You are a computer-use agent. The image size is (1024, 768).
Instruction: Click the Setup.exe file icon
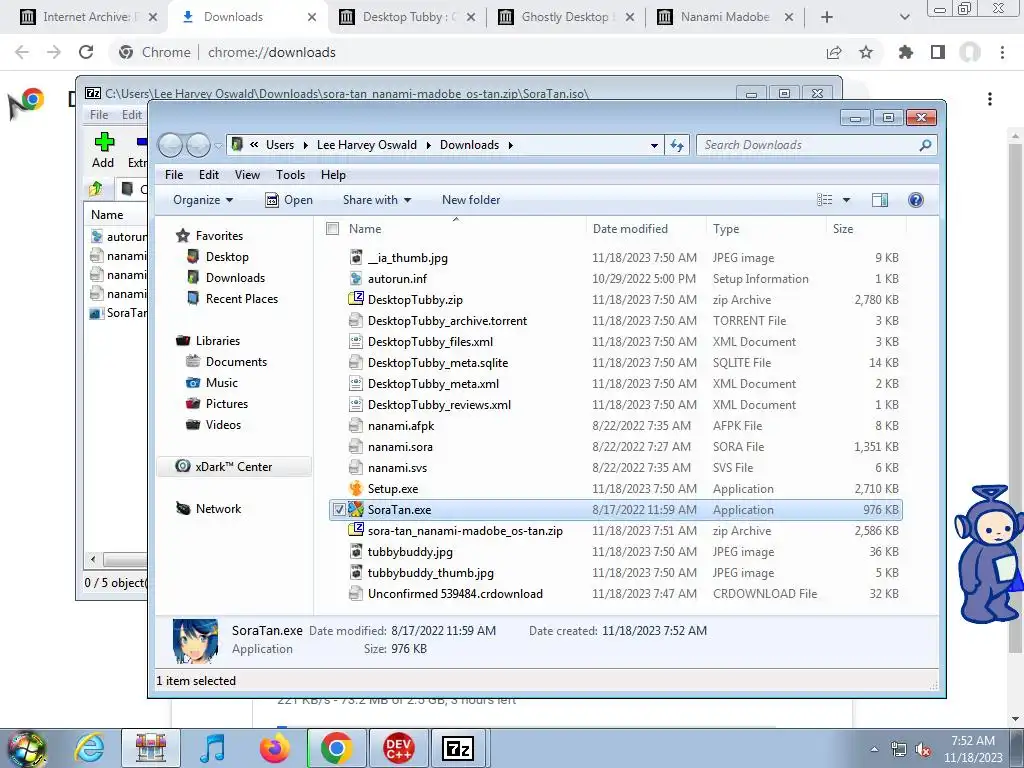(356, 488)
